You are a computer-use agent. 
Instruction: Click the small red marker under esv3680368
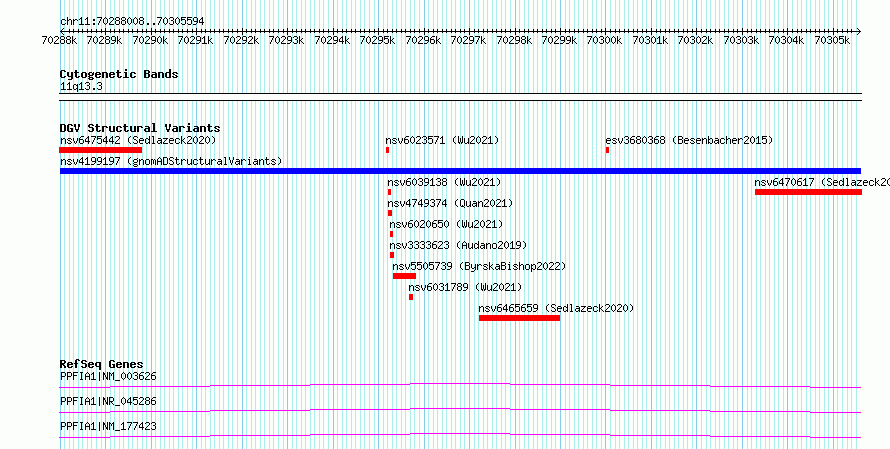tap(607, 150)
